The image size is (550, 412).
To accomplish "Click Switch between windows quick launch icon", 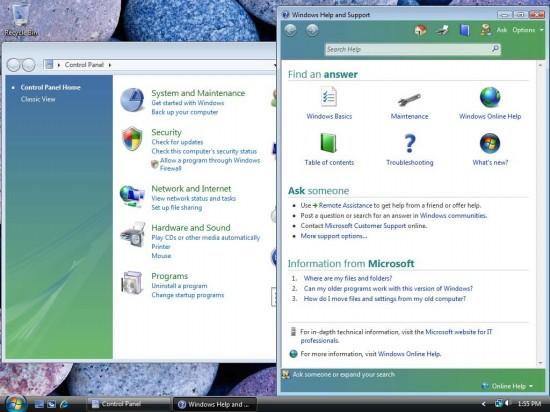I will [x=52, y=404].
